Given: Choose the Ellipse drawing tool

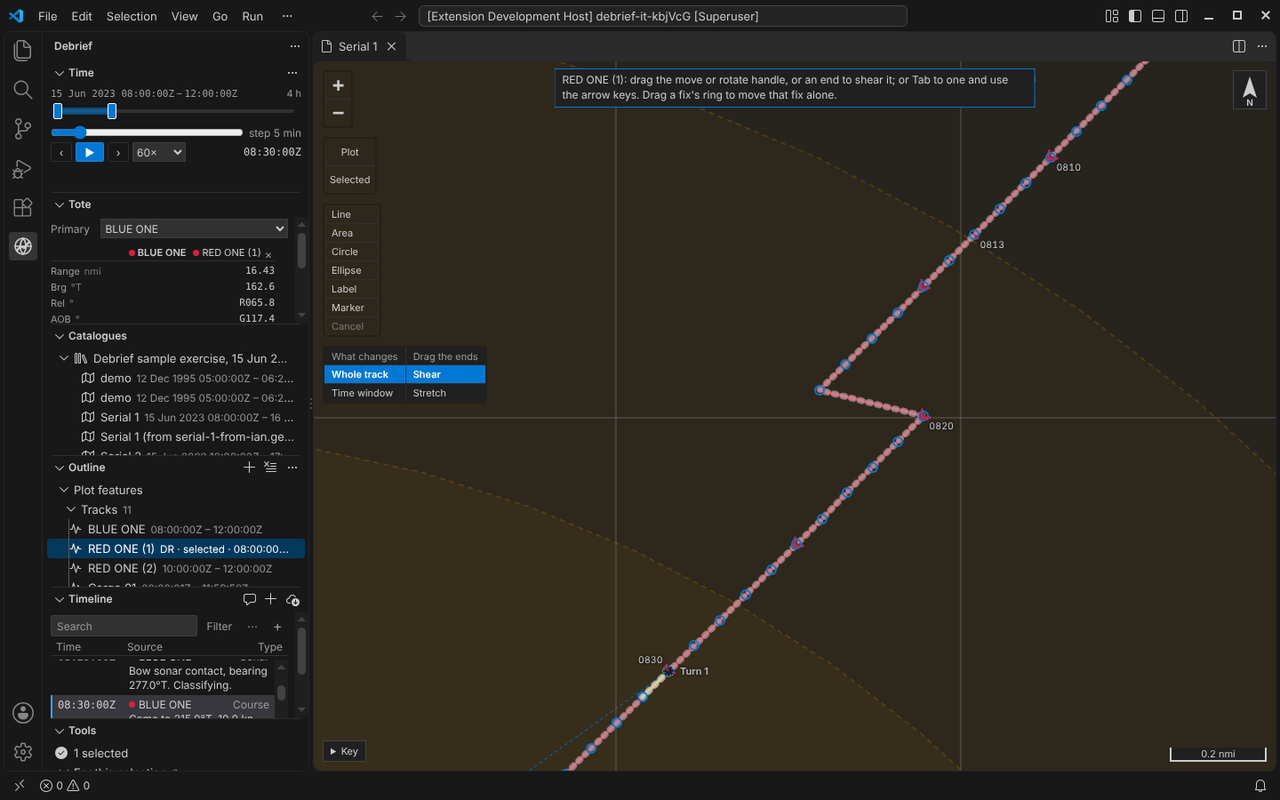Looking at the screenshot, I should coord(351,270).
